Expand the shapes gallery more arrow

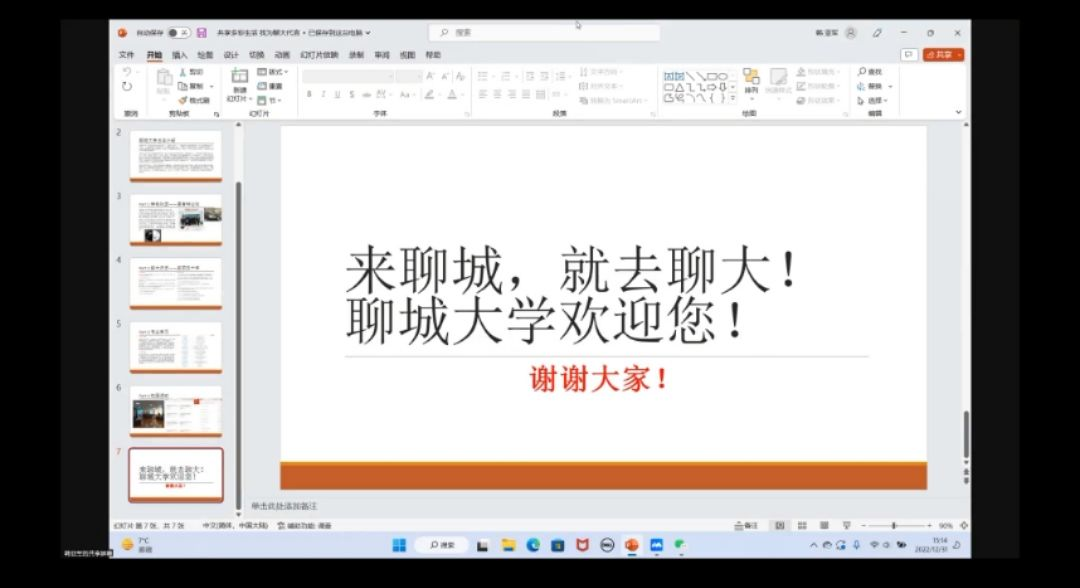(x=733, y=99)
